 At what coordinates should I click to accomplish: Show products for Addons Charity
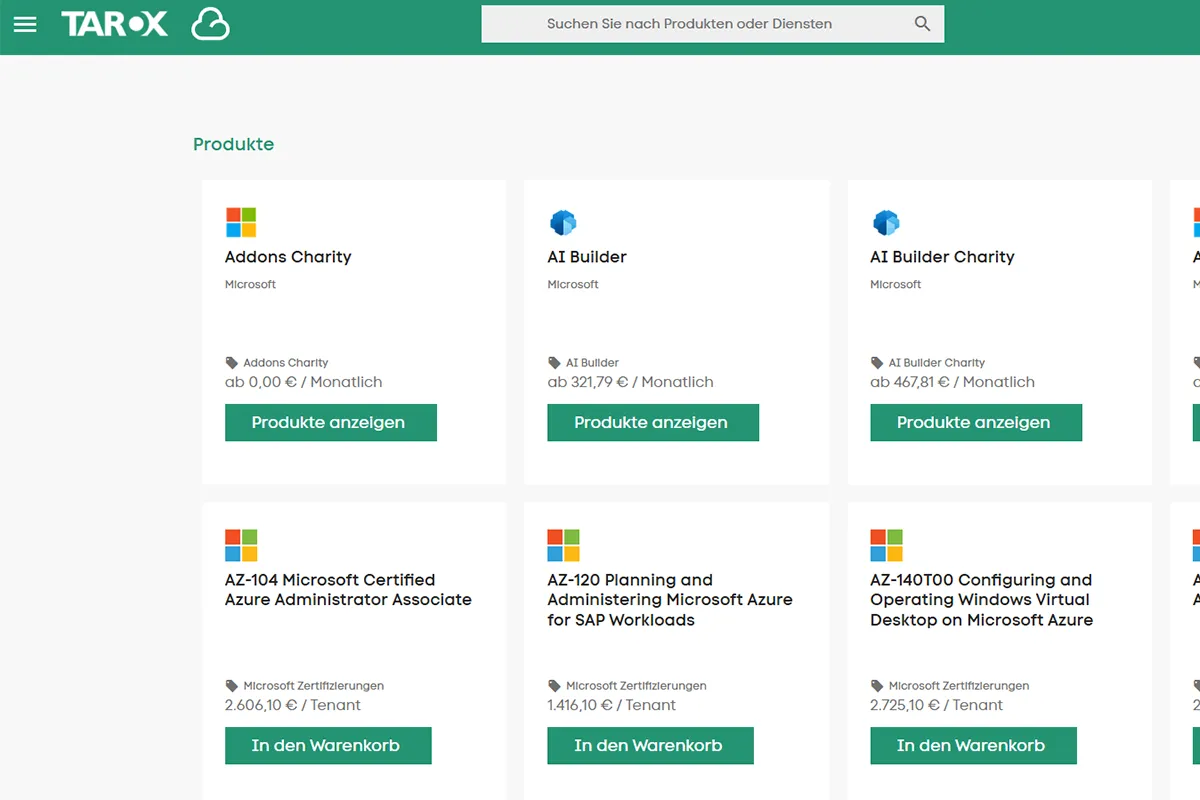[x=330, y=422]
